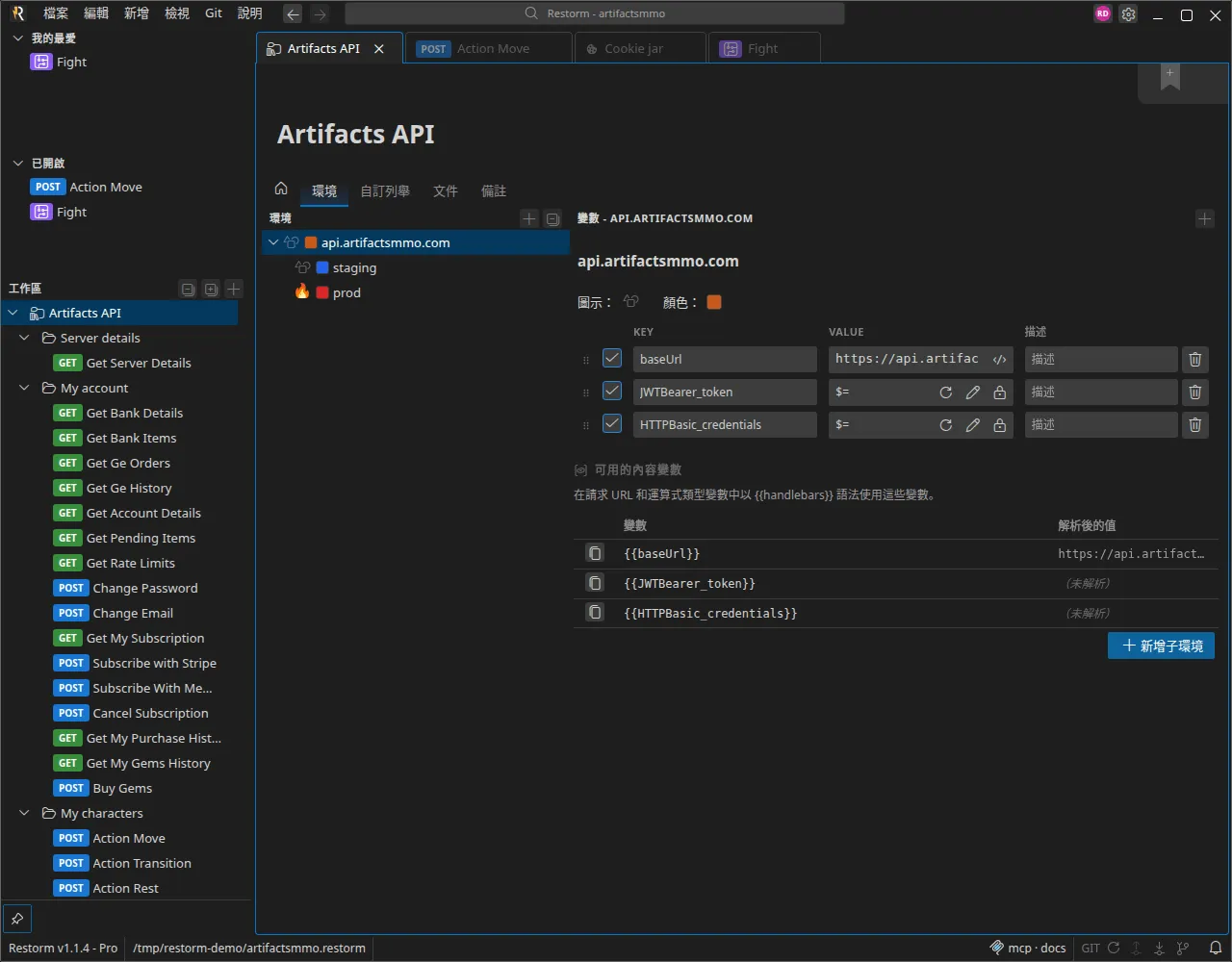The height and width of the screenshot is (962, 1232).
Task: Open the home overview tab icon
Action: tap(281, 189)
